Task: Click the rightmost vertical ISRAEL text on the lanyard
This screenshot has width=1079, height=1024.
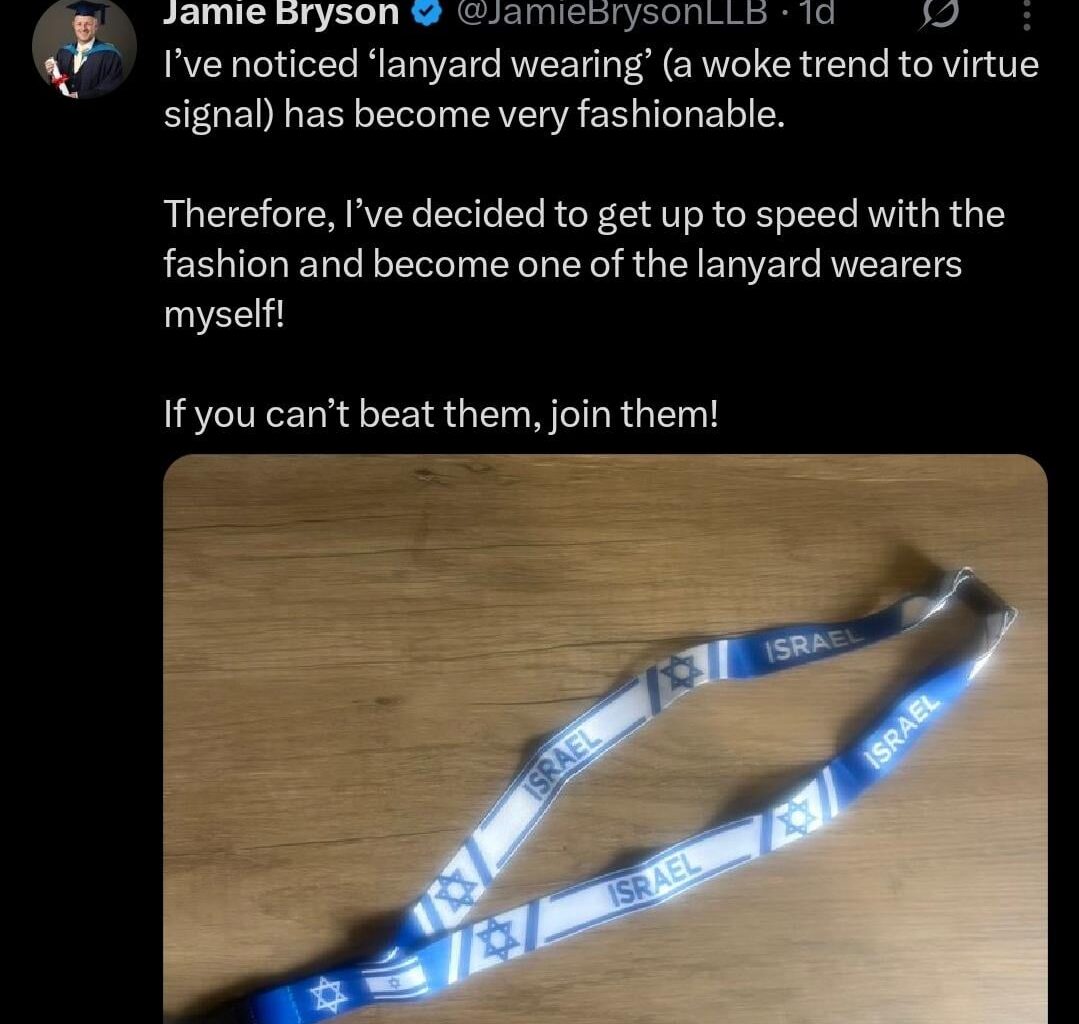Action: (x=902, y=731)
